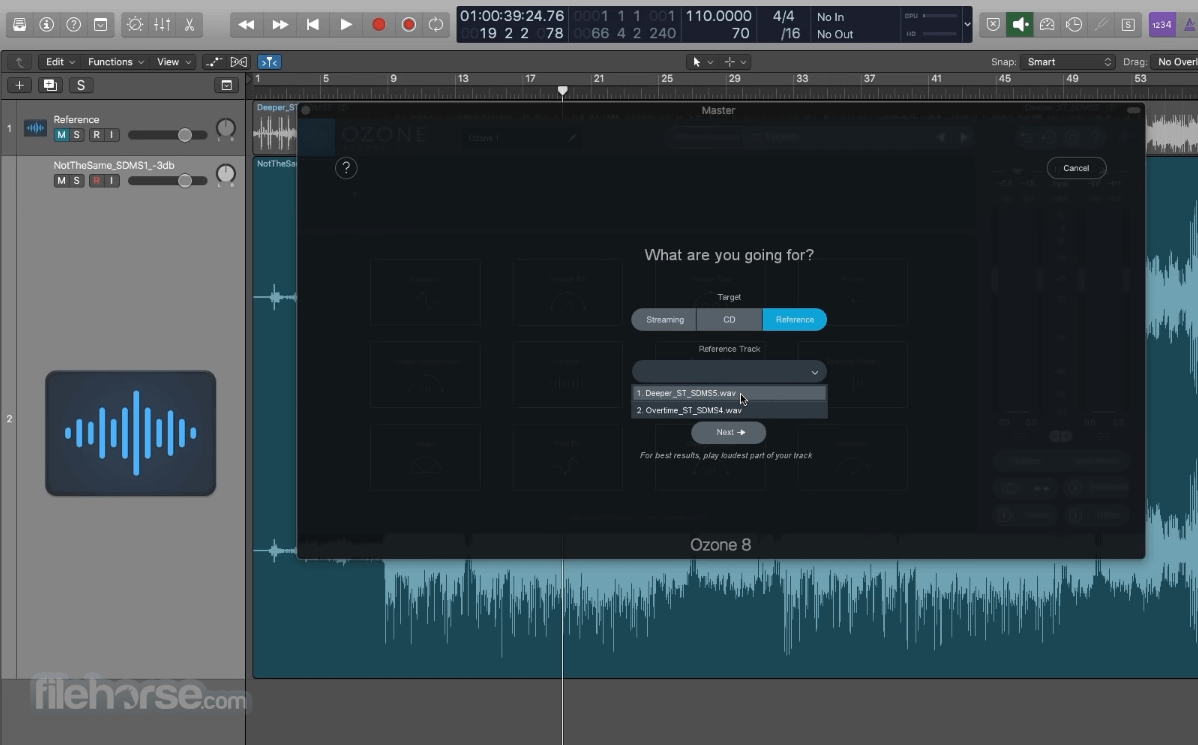Toggle the green Low Latency speaker icon
1198x745 pixels.
1020,24
